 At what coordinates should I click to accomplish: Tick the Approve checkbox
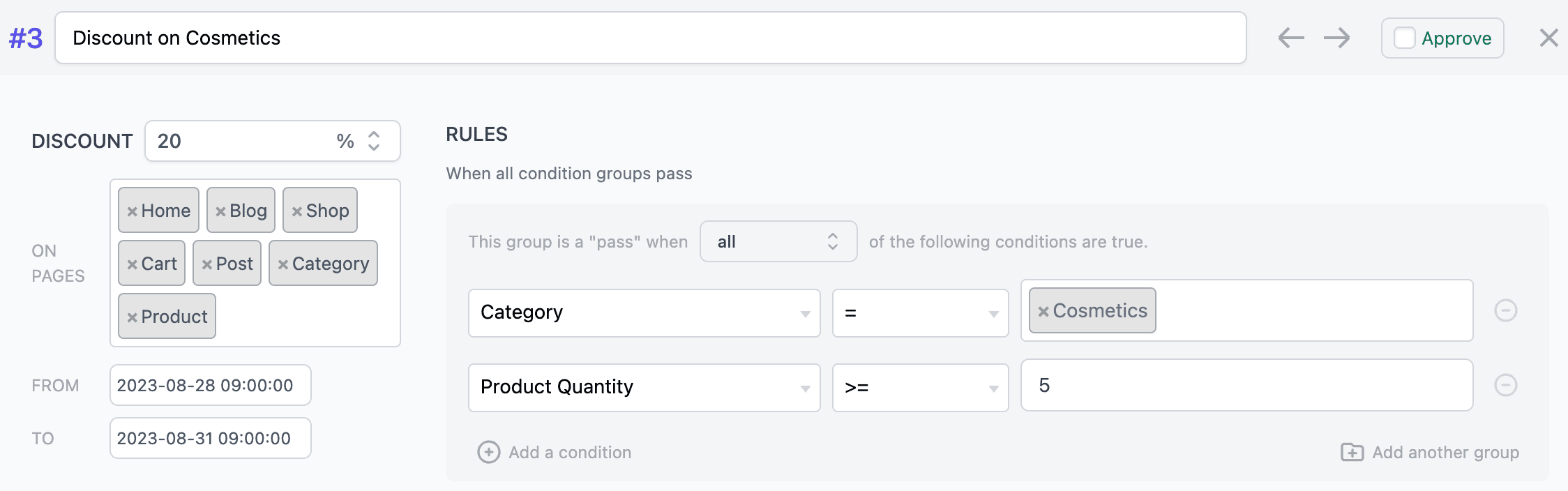click(x=1404, y=38)
